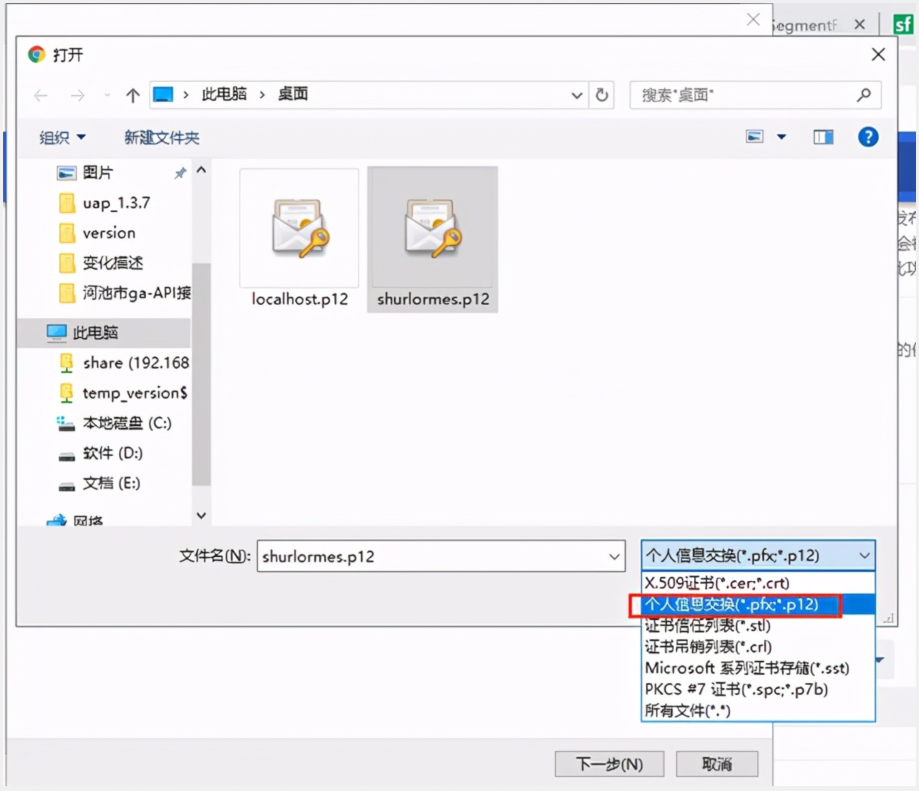Viewport: 919px width, 791px height.
Task: Toggle the preview pane icon
Action: coord(823,137)
